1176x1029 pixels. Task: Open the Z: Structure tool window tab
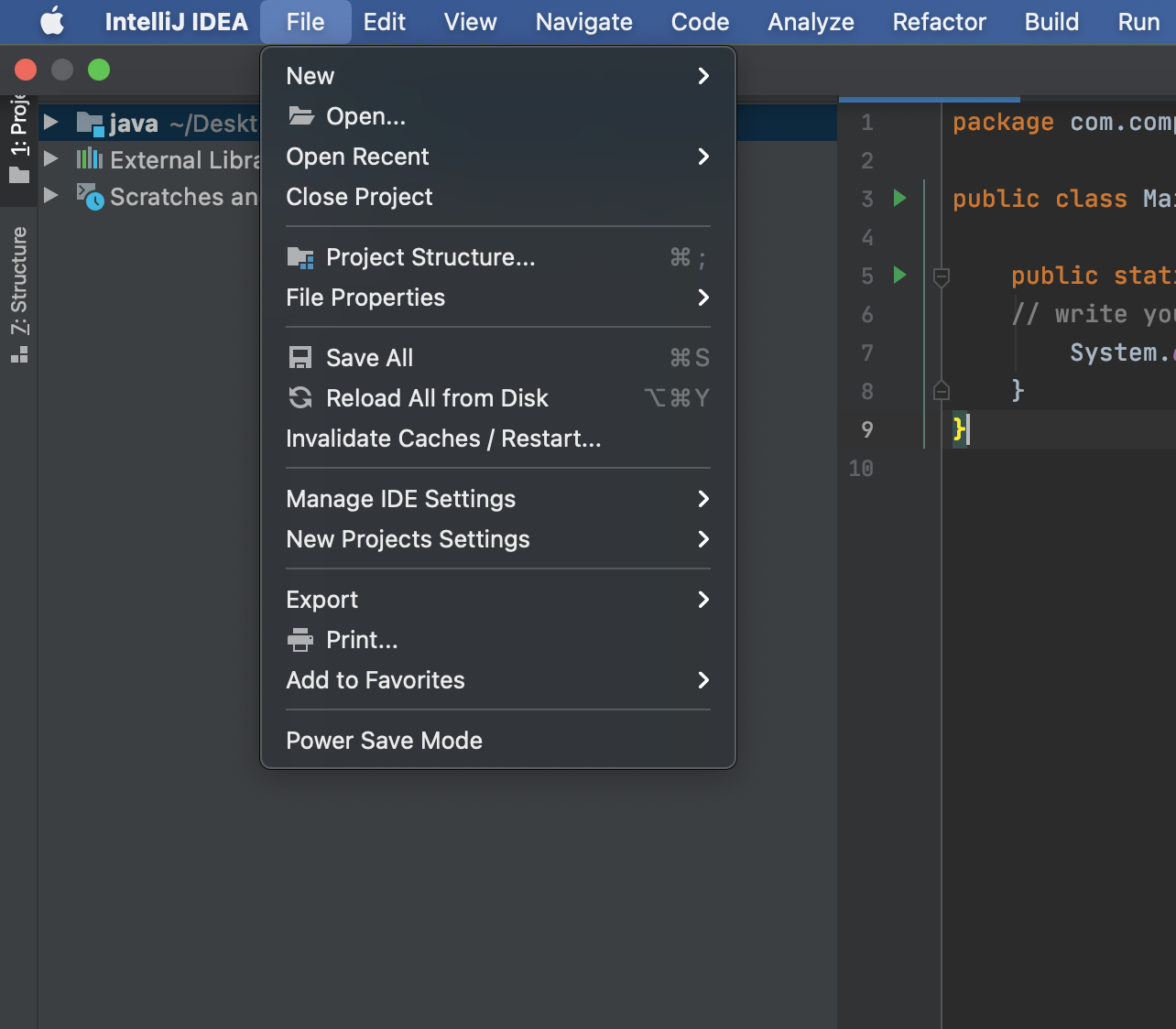19,295
